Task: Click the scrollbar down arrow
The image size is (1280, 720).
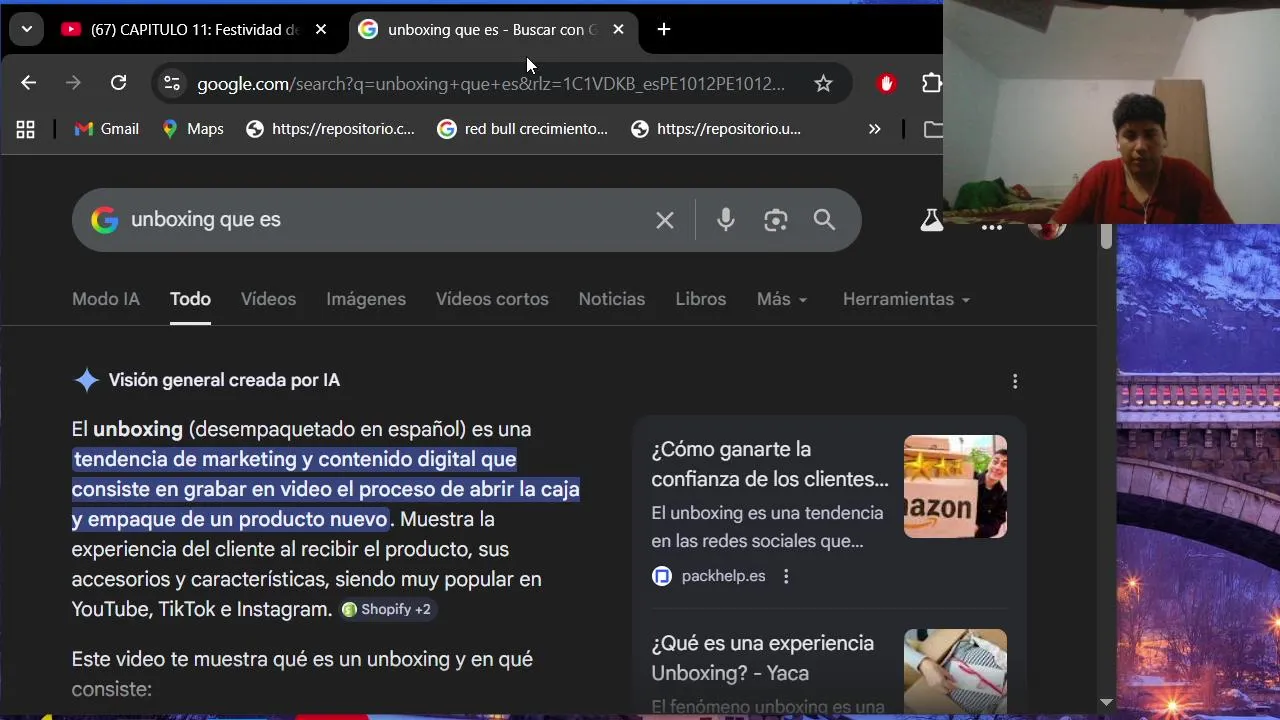Action: tap(1106, 703)
